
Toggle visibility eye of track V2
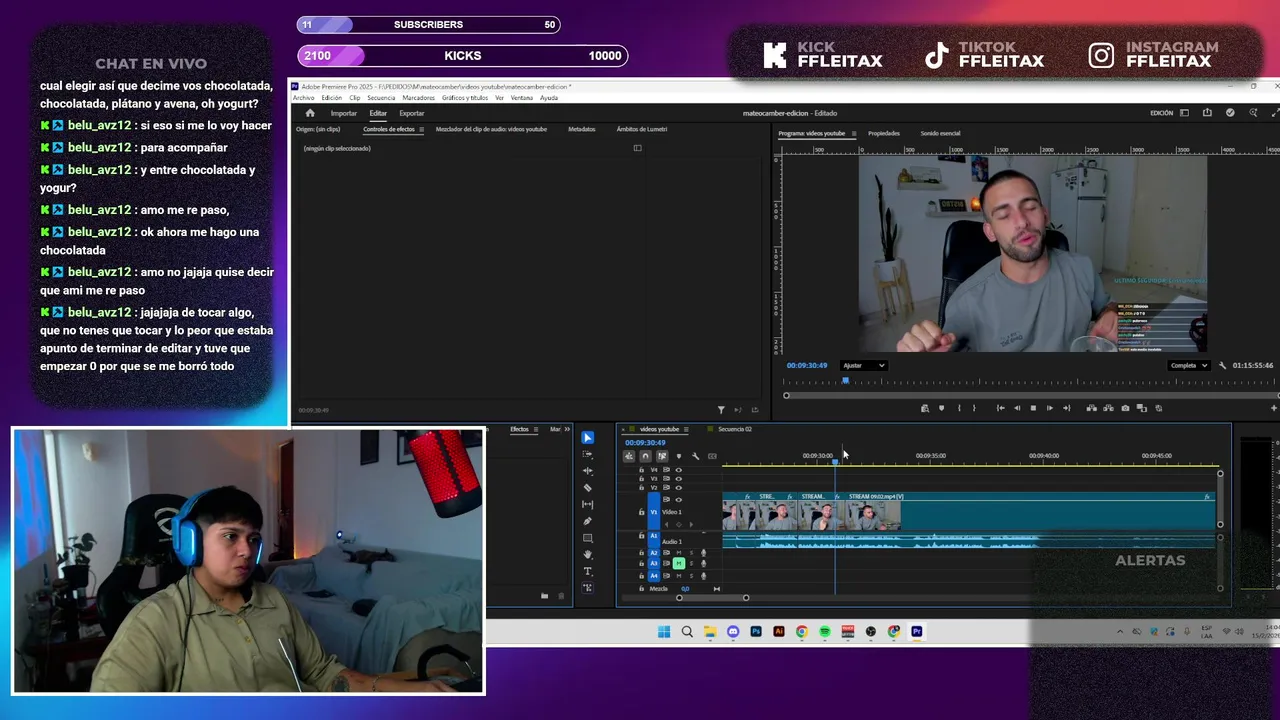tap(678, 487)
